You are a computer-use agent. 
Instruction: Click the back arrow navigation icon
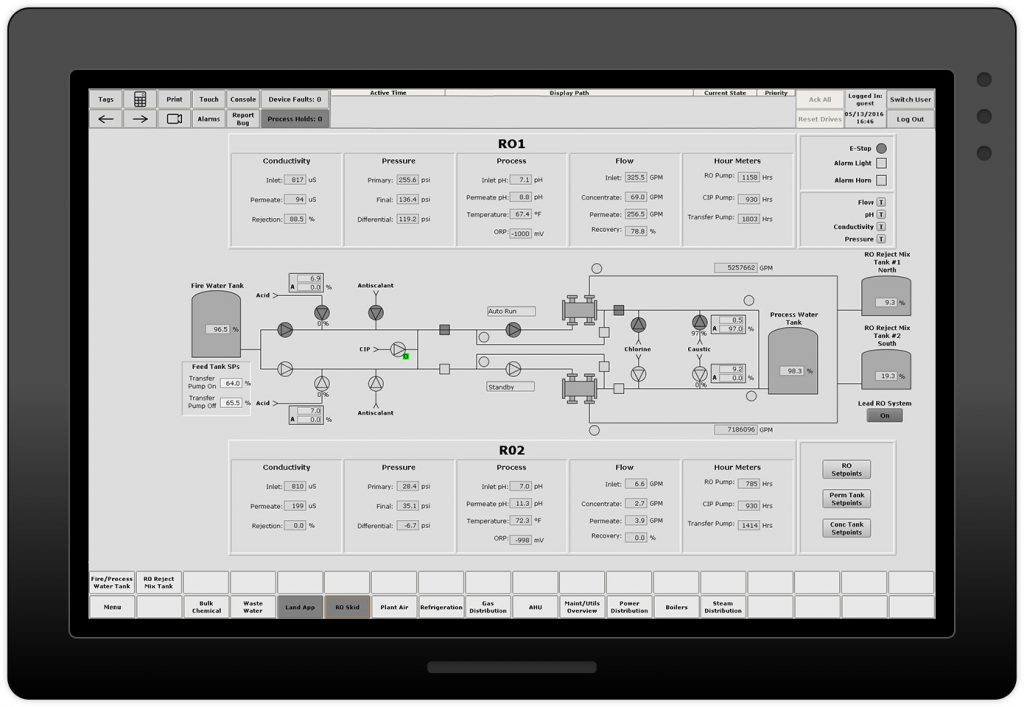(x=106, y=118)
